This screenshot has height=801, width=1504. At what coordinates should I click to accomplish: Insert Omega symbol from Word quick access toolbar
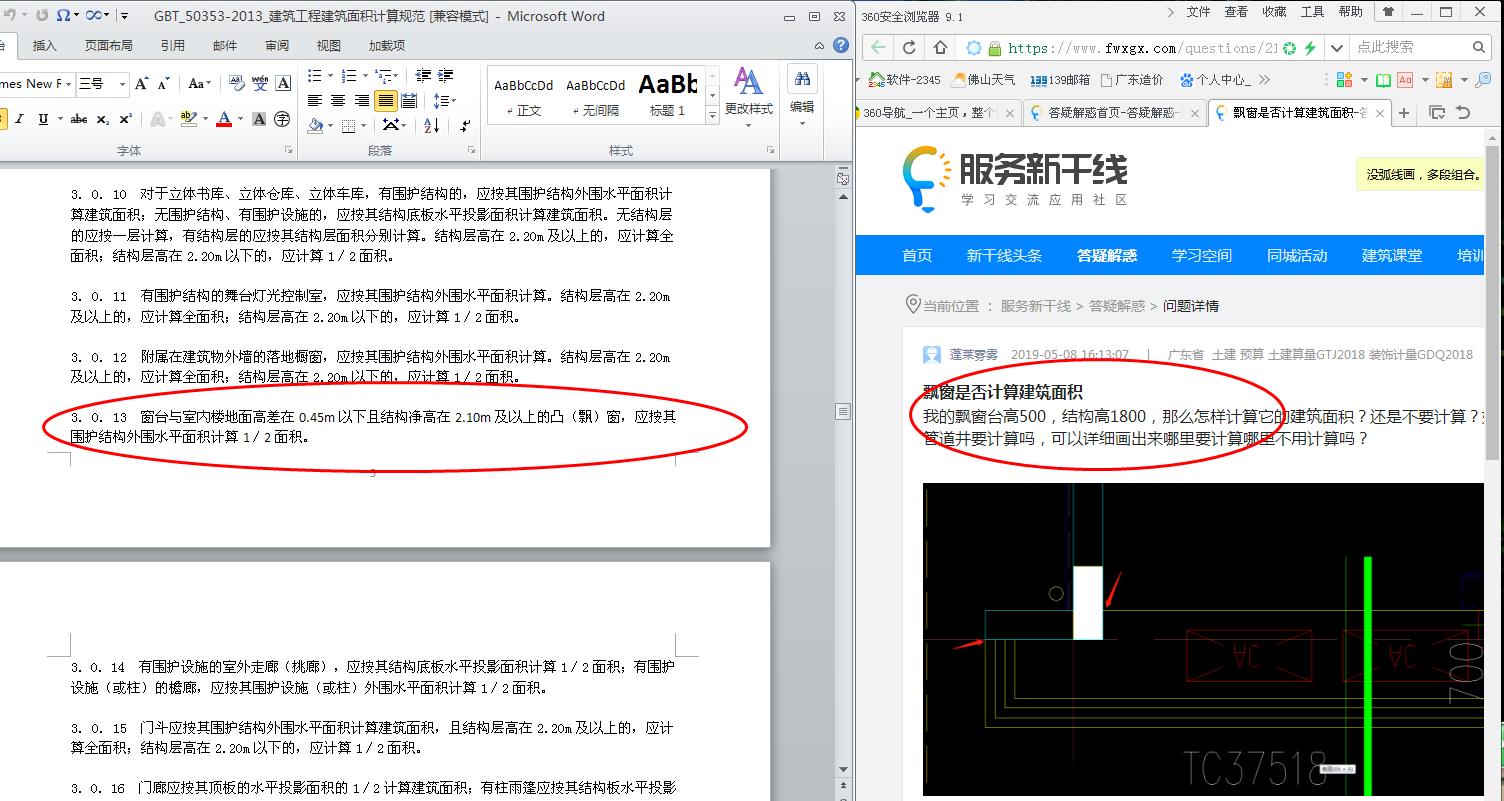pyautogui.click(x=64, y=15)
